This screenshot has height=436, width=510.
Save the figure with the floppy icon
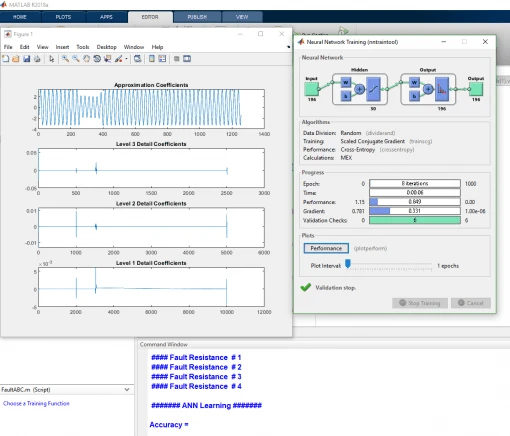tap(27, 59)
